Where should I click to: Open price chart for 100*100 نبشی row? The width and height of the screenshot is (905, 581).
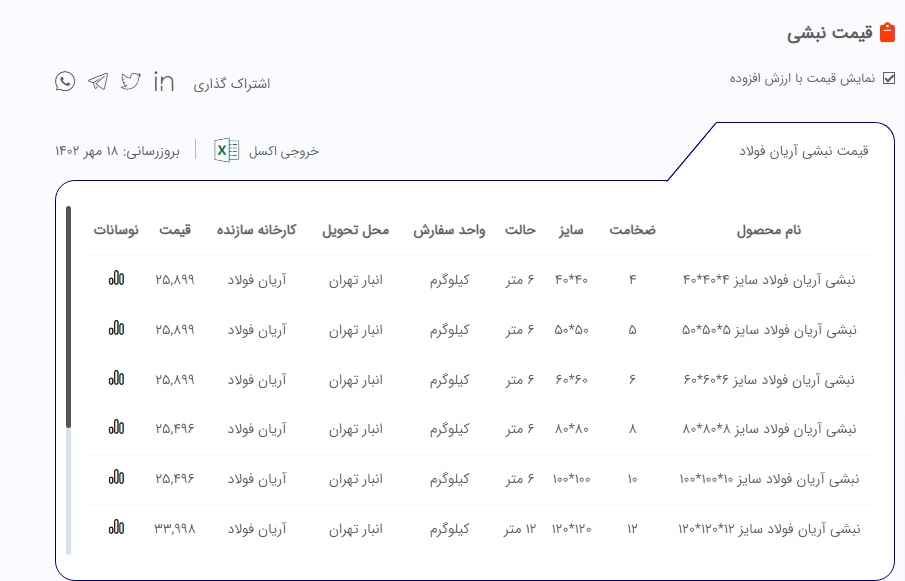[x=117, y=478]
